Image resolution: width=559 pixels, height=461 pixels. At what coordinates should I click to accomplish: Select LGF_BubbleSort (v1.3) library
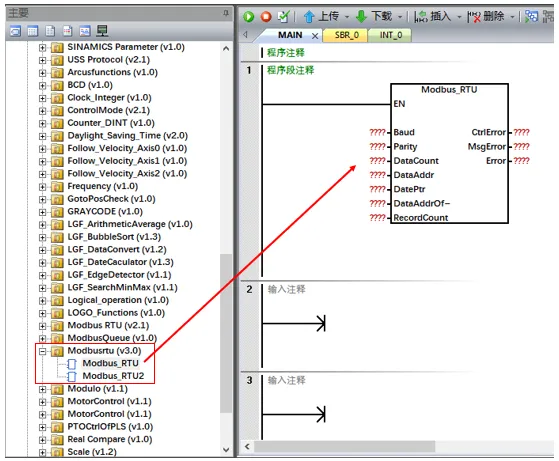coord(114,237)
